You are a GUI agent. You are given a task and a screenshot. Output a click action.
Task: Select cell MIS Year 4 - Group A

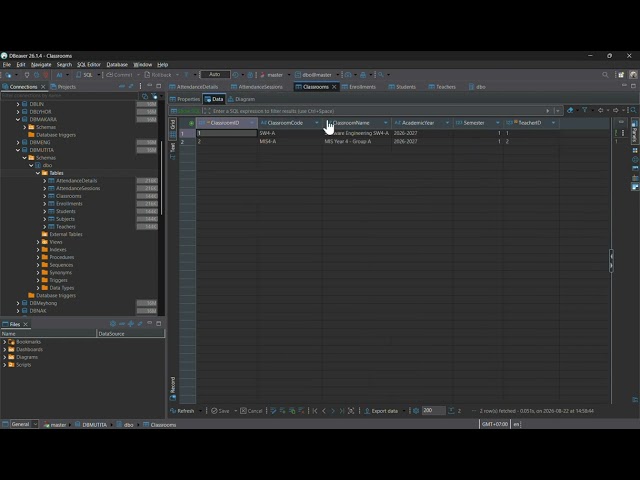click(x=357, y=141)
